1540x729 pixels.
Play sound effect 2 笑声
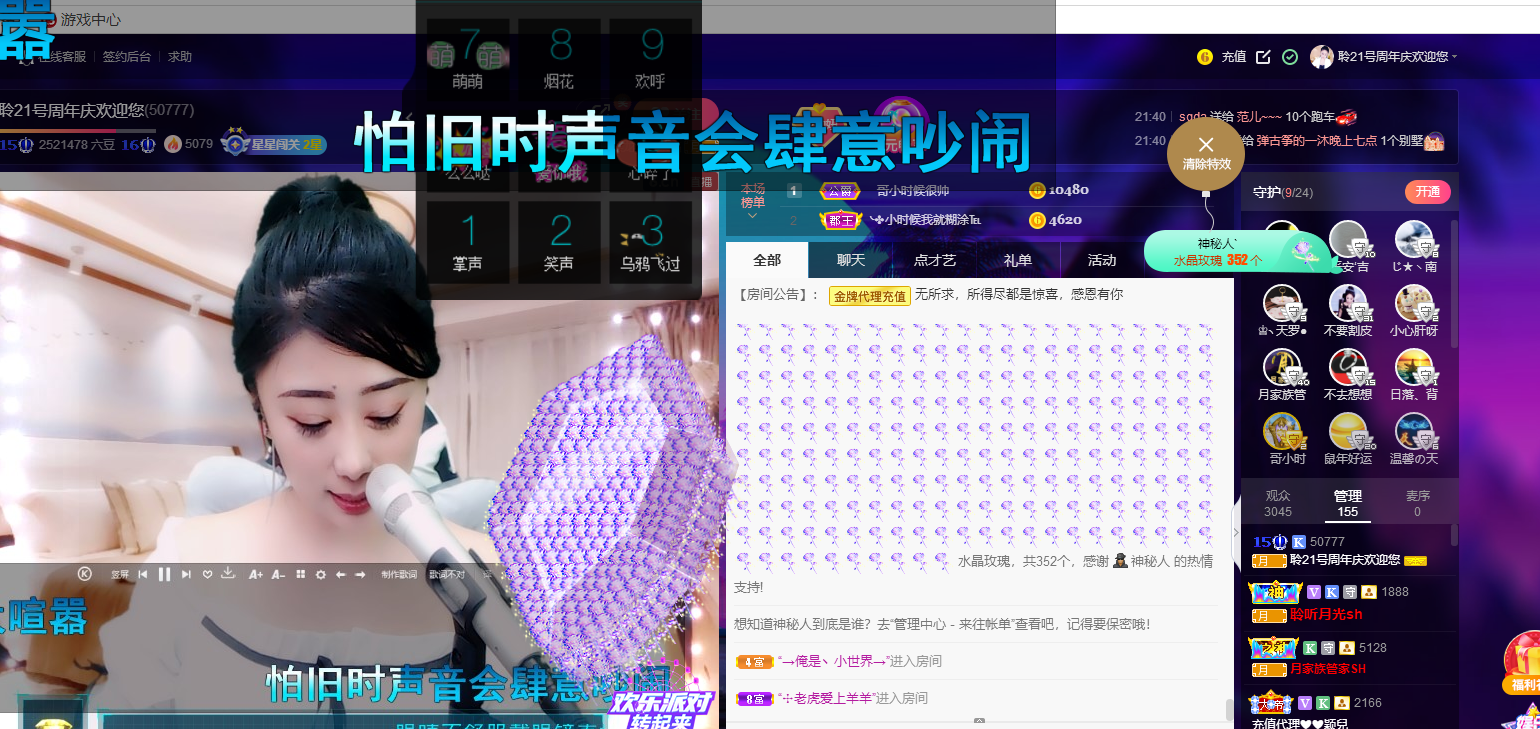[x=559, y=242]
